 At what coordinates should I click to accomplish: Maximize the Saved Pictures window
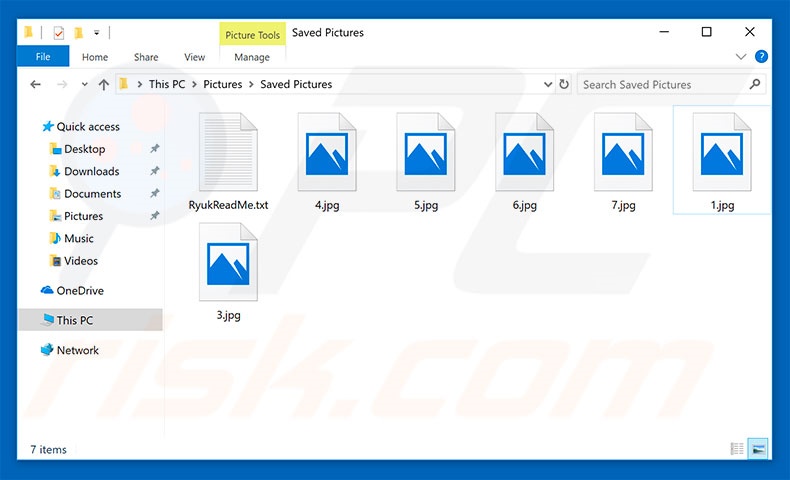point(706,32)
